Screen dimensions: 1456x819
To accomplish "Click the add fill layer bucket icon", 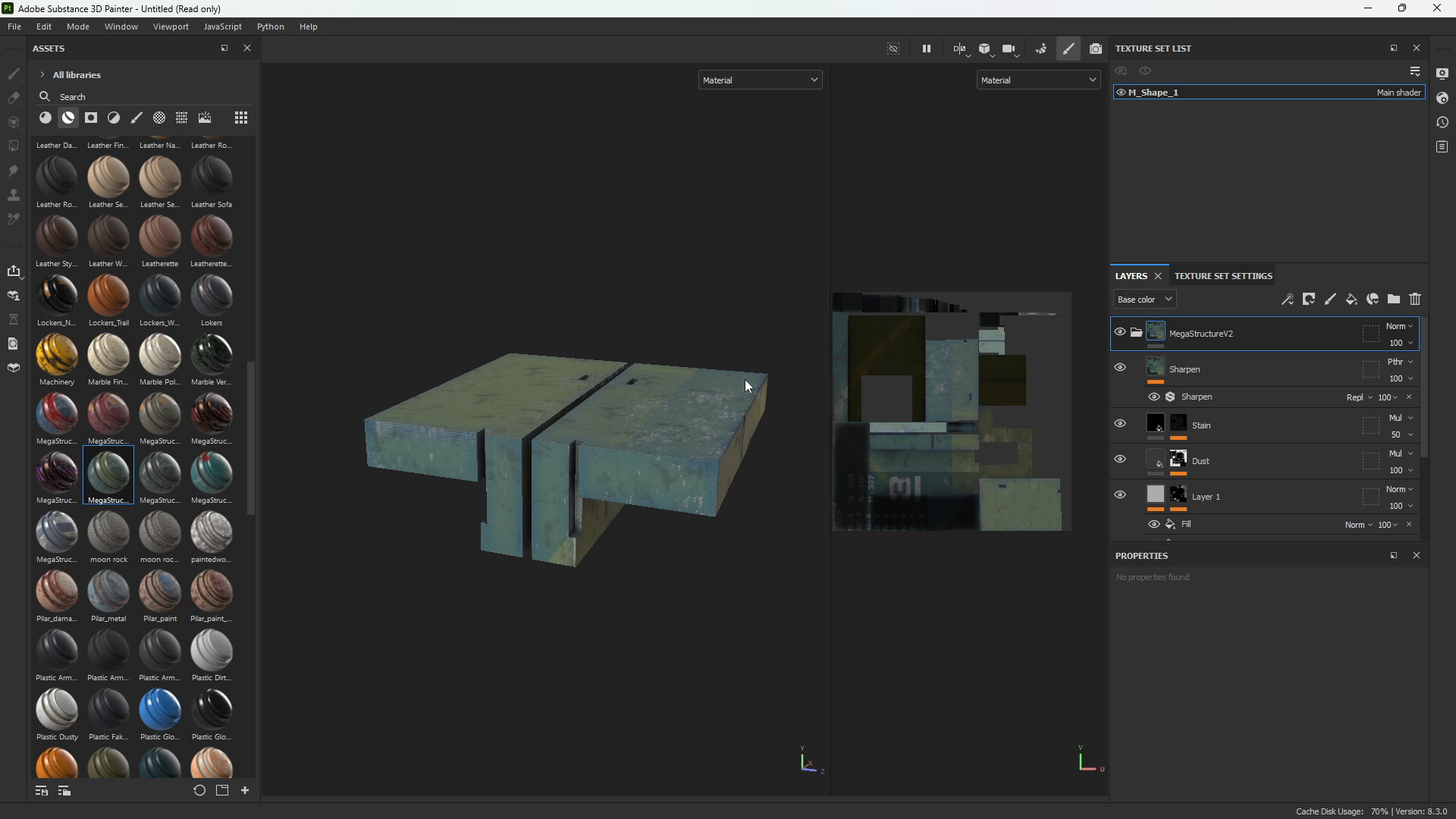I will click(x=1351, y=300).
